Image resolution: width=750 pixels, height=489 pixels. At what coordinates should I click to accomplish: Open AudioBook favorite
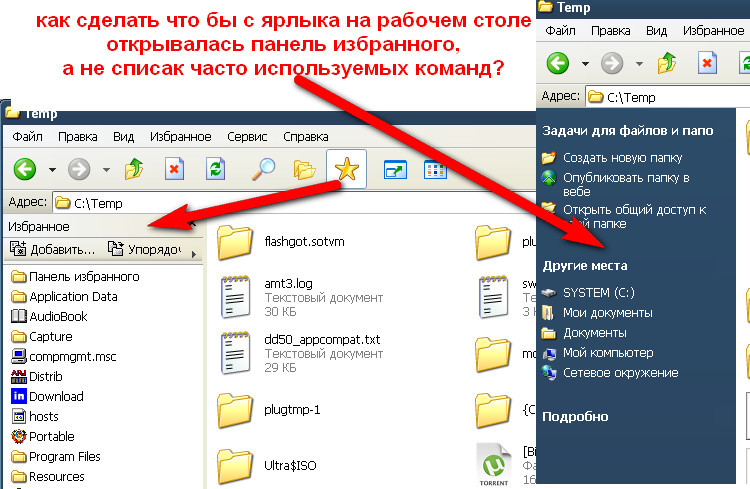49,317
